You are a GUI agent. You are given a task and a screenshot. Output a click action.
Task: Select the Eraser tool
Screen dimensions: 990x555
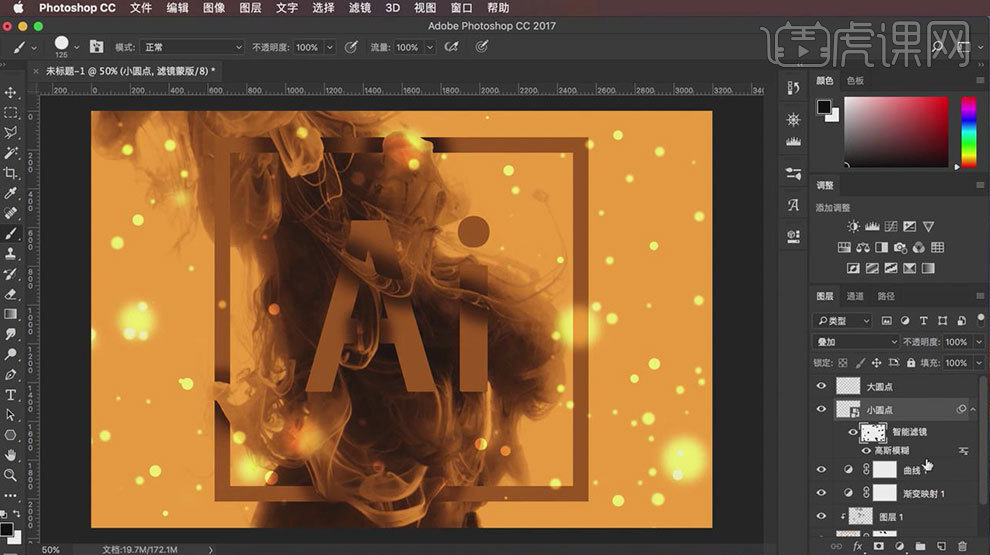[x=11, y=294]
